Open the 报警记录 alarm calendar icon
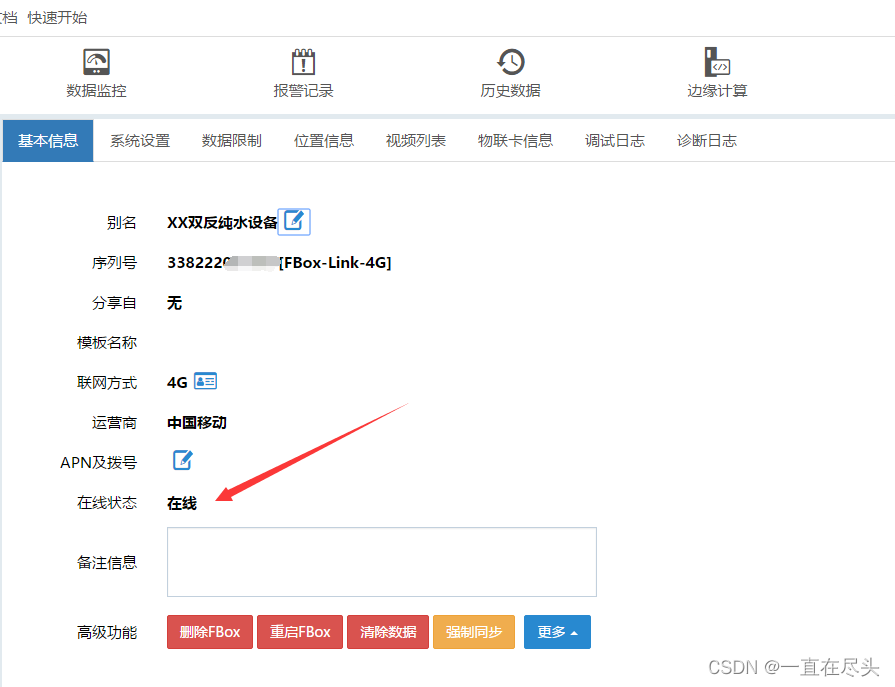 303,62
